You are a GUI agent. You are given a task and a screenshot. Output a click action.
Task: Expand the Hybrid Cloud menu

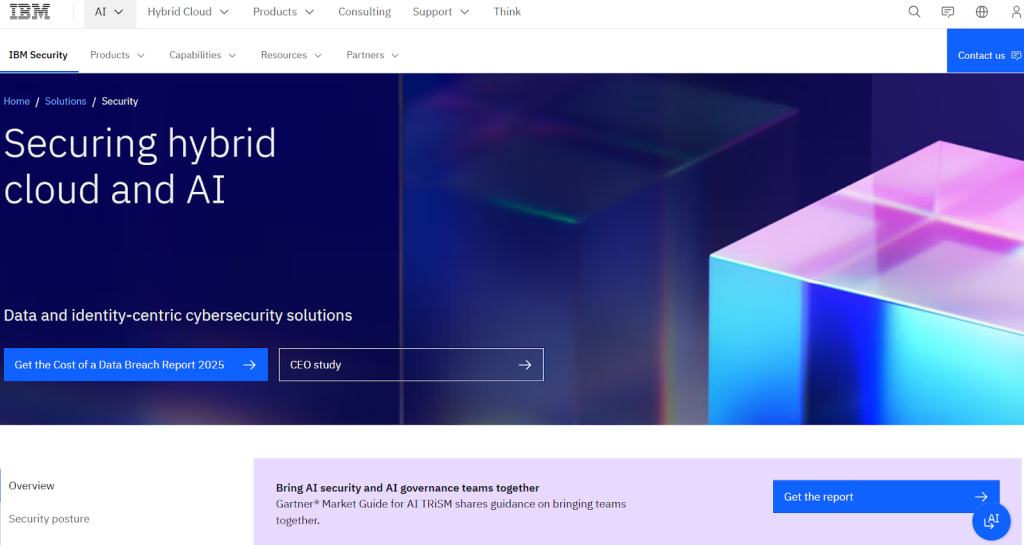(x=188, y=12)
